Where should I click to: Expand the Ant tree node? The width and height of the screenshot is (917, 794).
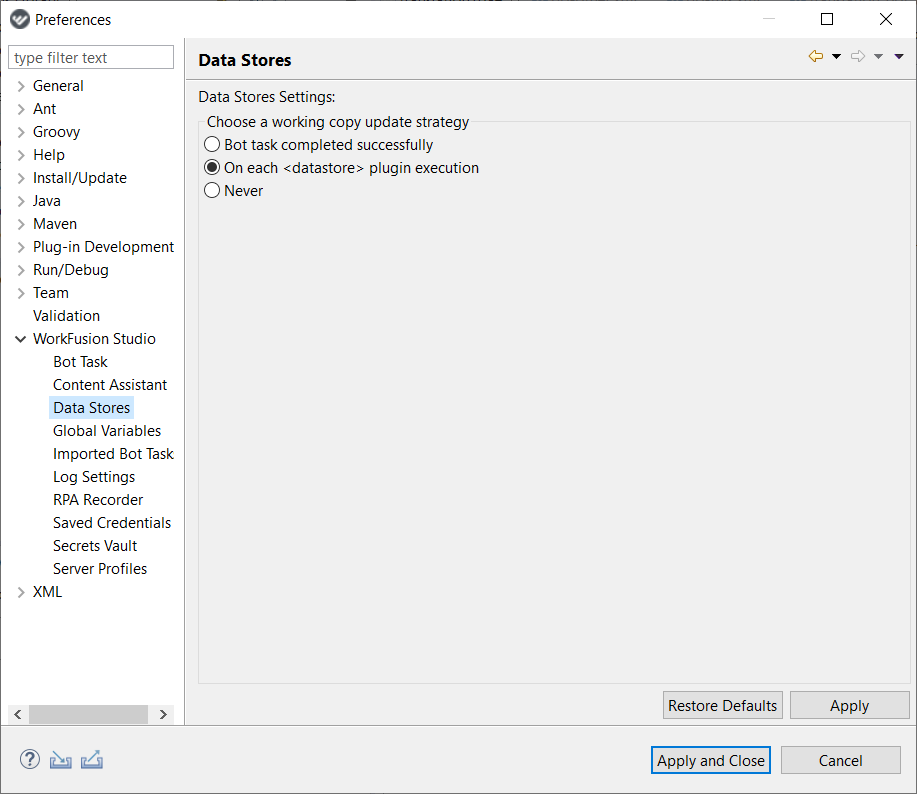(x=21, y=109)
